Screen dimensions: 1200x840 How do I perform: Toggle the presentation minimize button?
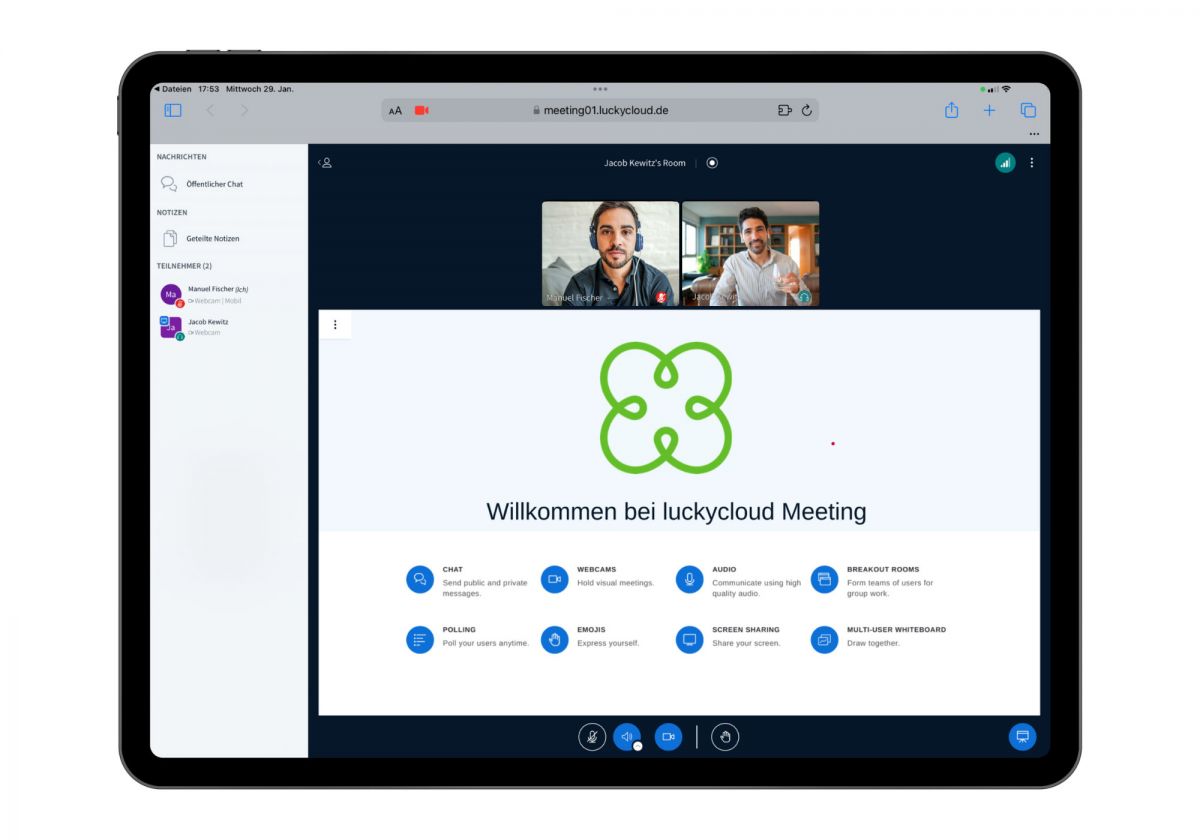(1022, 737)
